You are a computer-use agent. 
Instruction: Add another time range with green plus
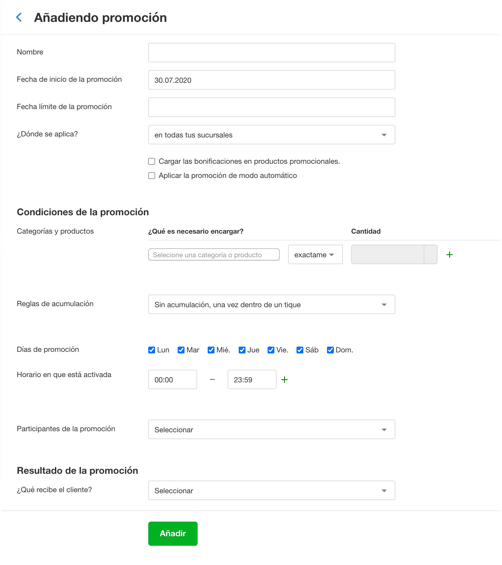[284, 379]
